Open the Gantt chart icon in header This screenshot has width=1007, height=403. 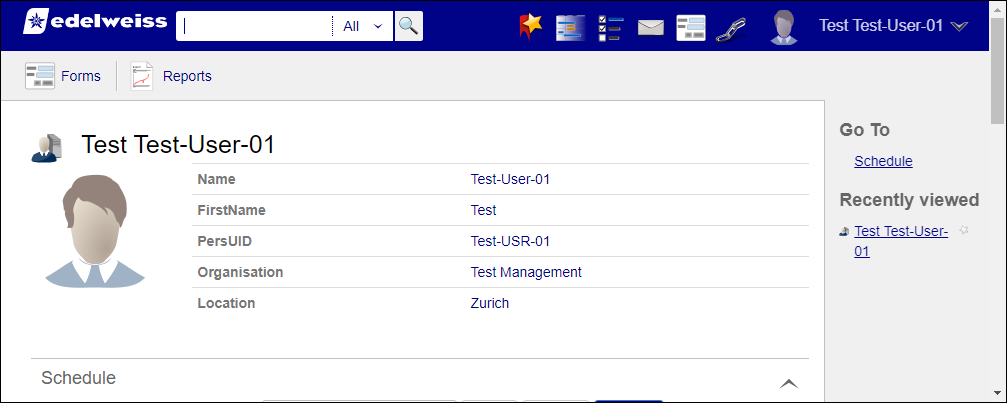pyautogui.click(x=570, y=28)
